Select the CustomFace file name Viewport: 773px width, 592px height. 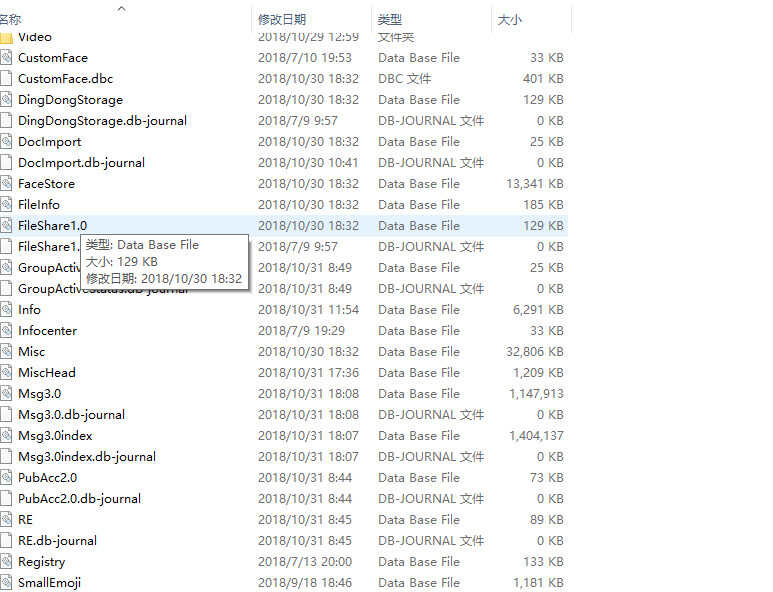[x=53, y=58]
